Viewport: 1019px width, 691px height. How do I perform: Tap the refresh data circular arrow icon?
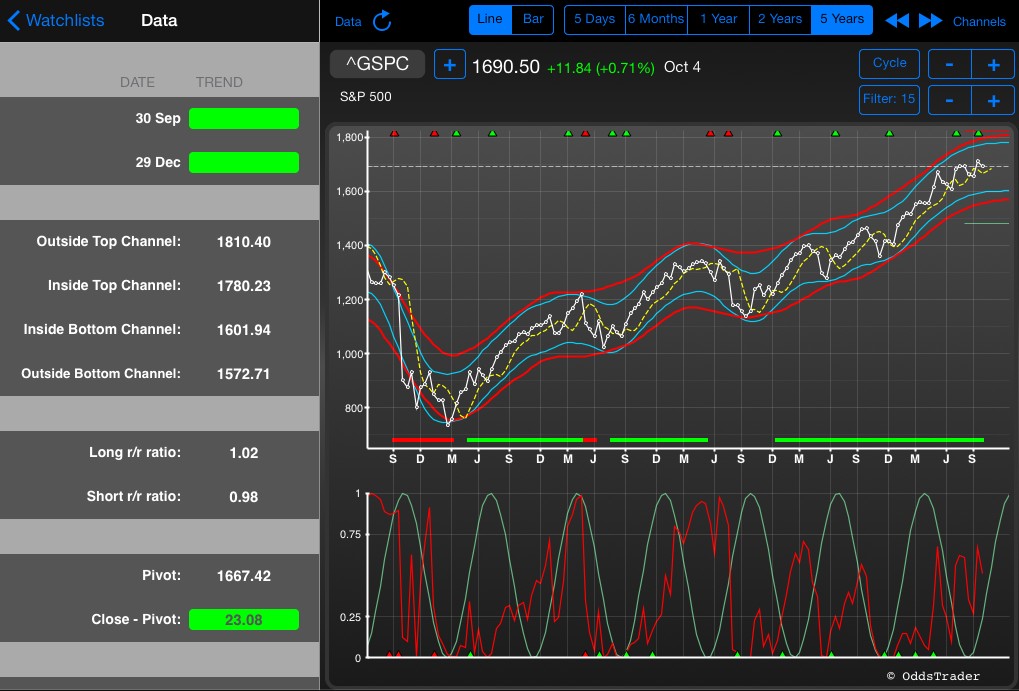[x=382, y=21]
